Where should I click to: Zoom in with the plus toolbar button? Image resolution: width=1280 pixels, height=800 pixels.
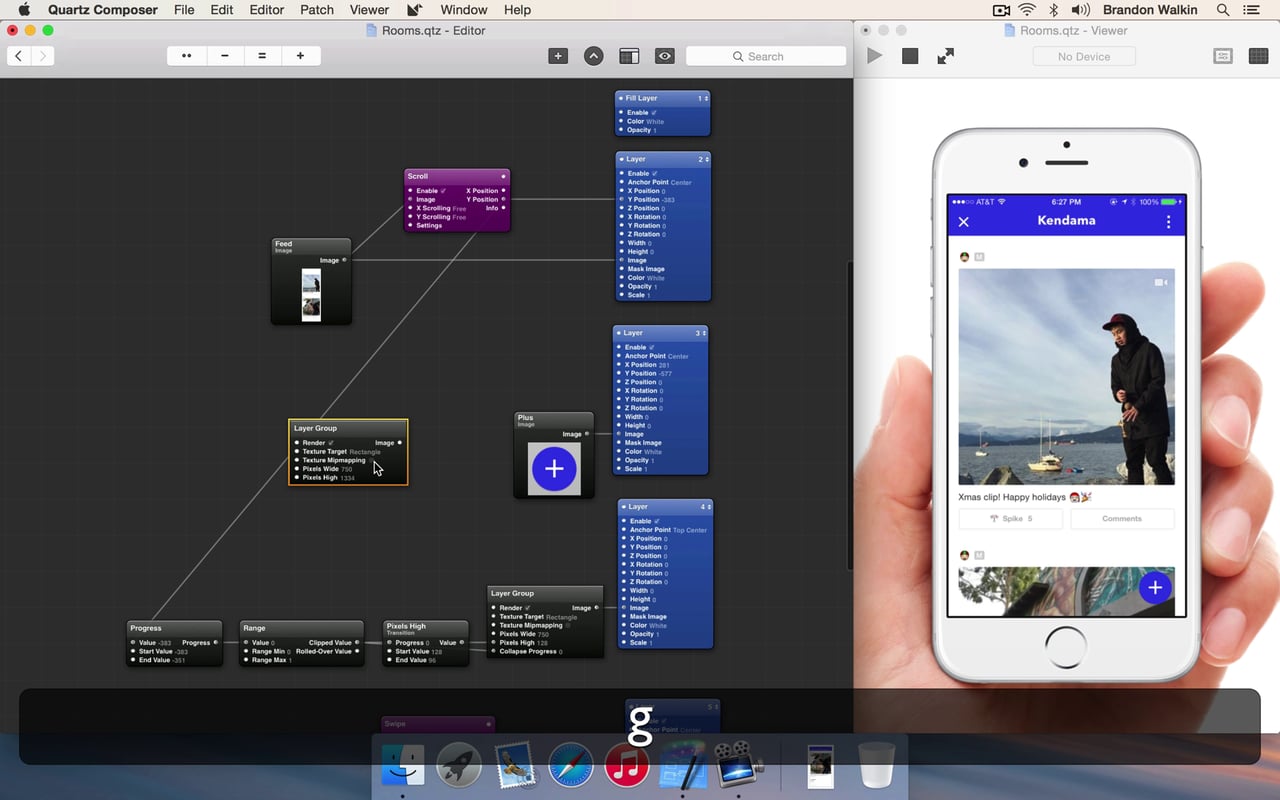point(300,56)
